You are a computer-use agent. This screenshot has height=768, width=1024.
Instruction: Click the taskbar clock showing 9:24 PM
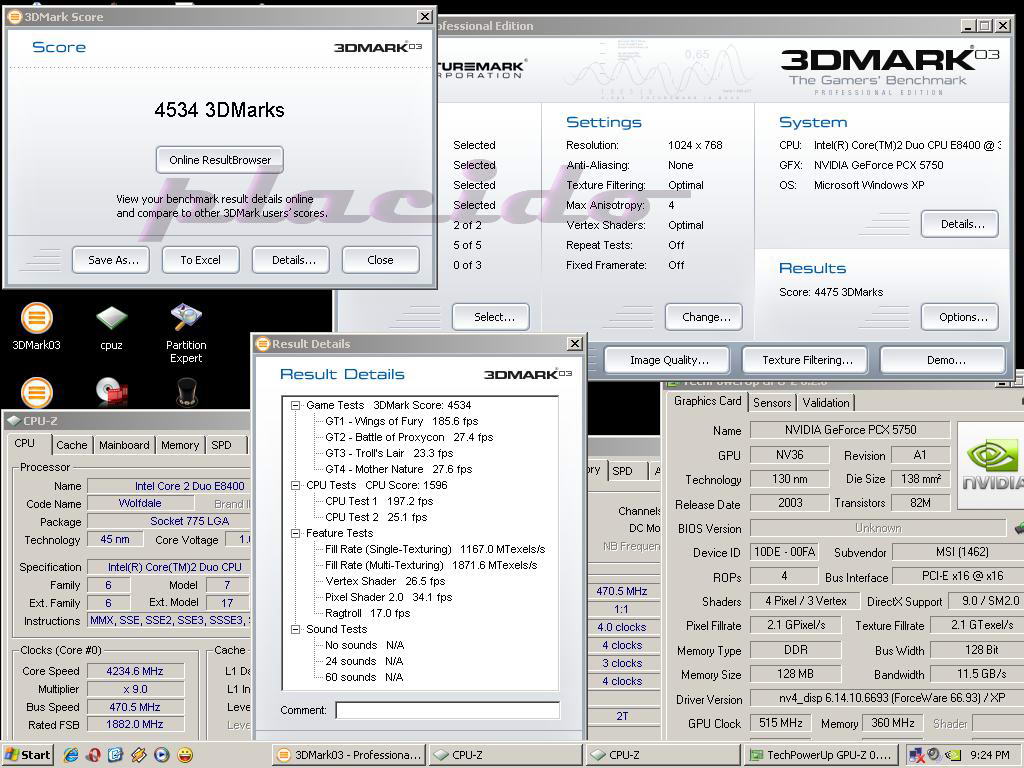tap(989, 755)
